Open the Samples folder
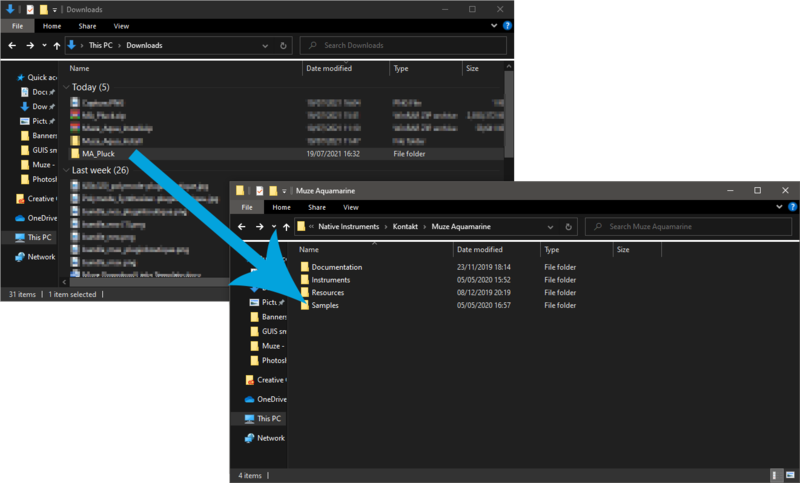800x483 pixels. click(325, 305)
